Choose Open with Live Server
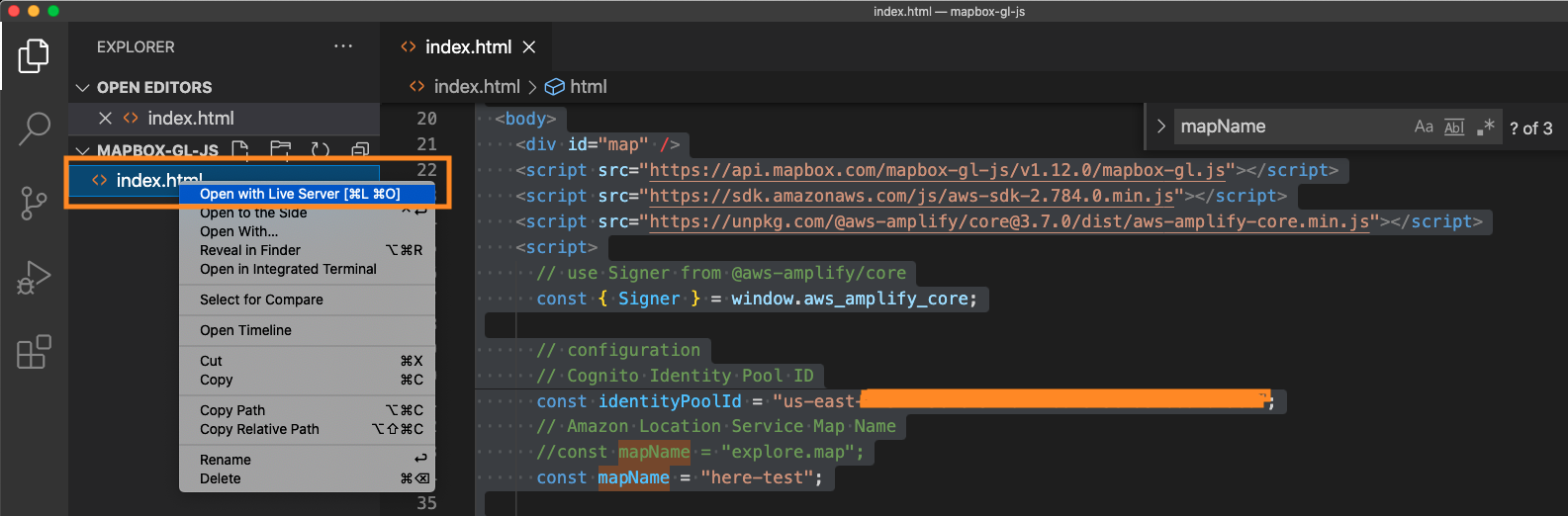 point(300,194)
